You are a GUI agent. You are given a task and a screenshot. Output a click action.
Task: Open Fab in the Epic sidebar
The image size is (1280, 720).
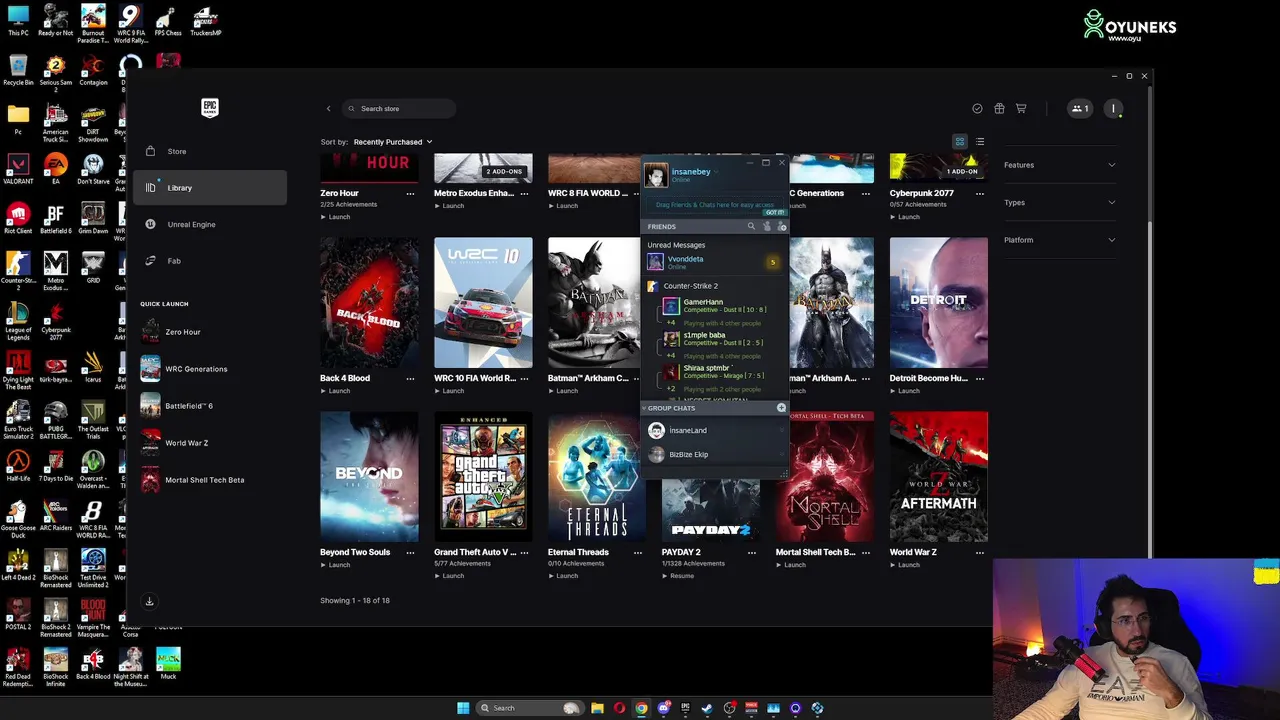coord(210,261)
